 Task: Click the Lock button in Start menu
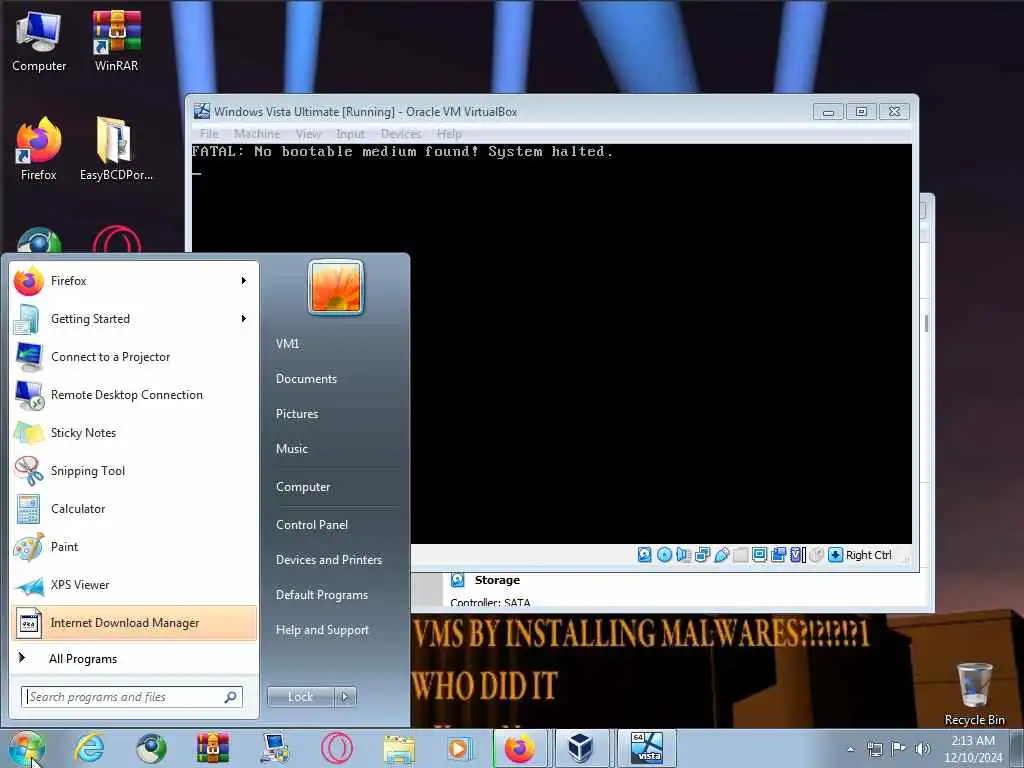click(x=300, y=697)
